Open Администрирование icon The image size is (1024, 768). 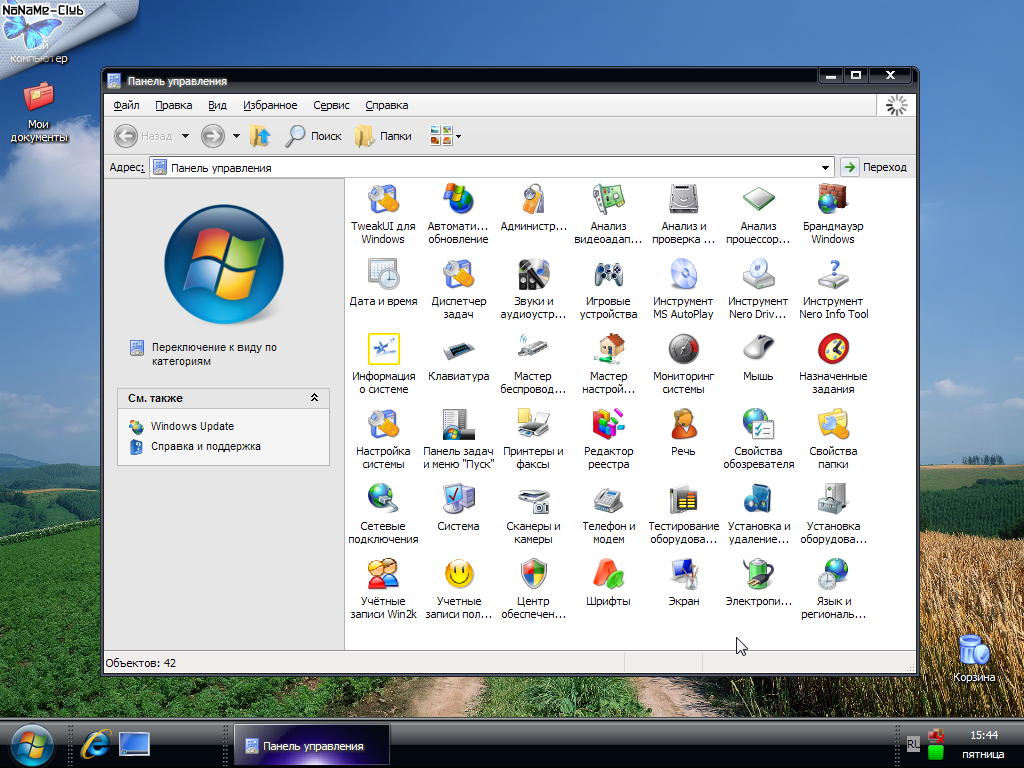(x=534, y=208)
